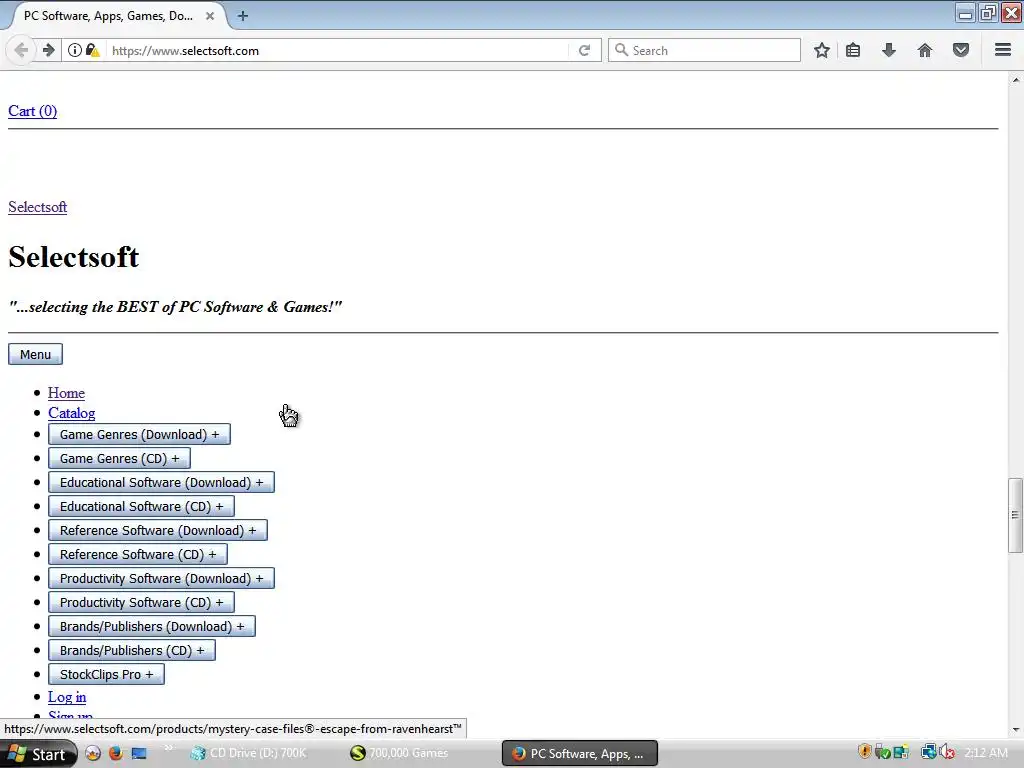Viewport: 1024px width, 768px height.
Task: Expand Productivity Software (Download) menu
Action: 161,579
